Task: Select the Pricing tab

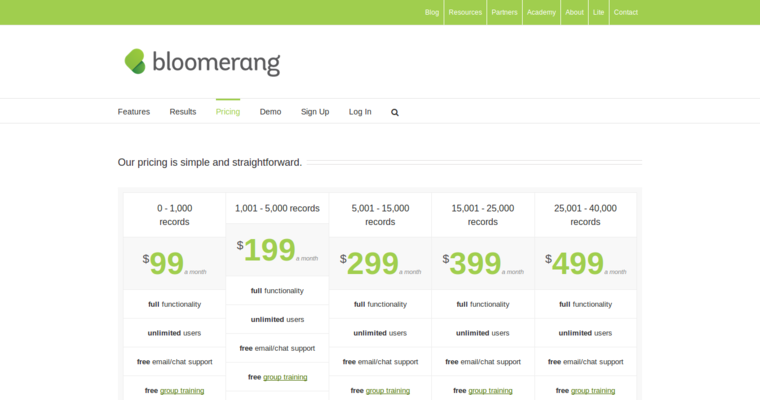Action: coord(228,112)
